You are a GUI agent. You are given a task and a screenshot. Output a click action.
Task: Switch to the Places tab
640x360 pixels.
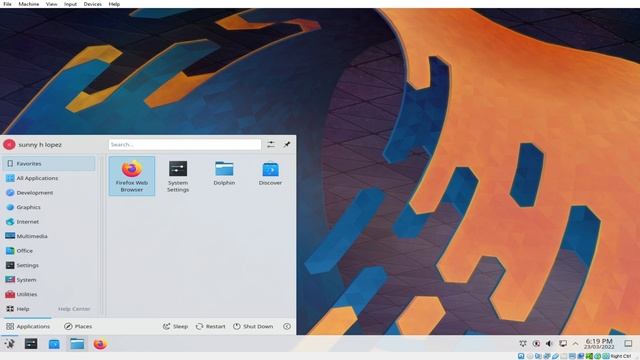pos(78,326)
